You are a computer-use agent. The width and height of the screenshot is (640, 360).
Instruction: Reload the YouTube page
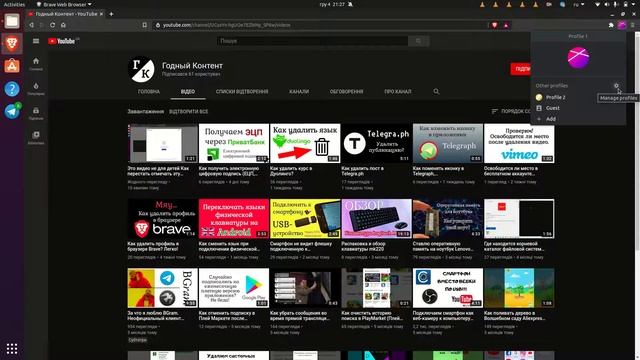tap(52, 25)
